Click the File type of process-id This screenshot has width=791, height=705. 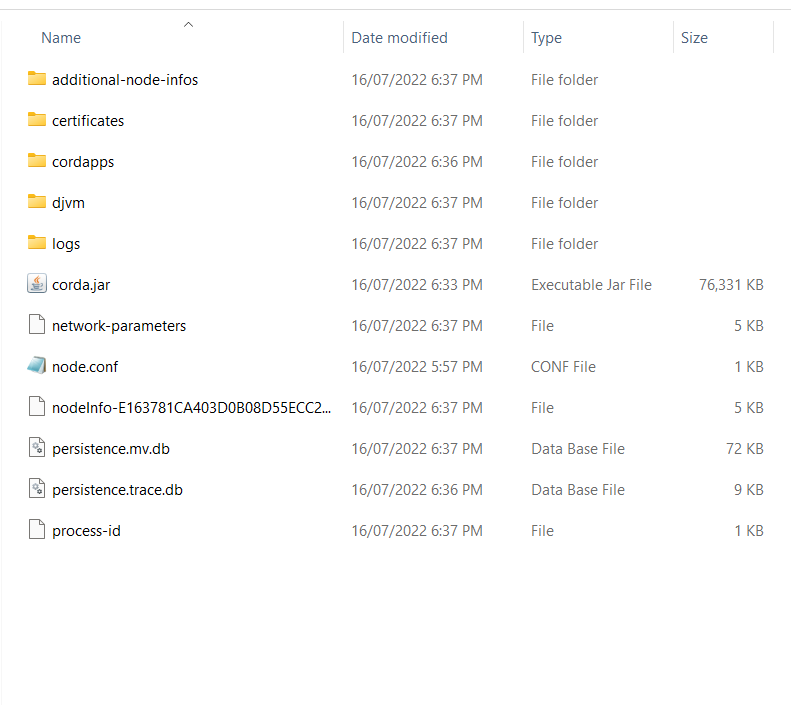click(542, 531)
